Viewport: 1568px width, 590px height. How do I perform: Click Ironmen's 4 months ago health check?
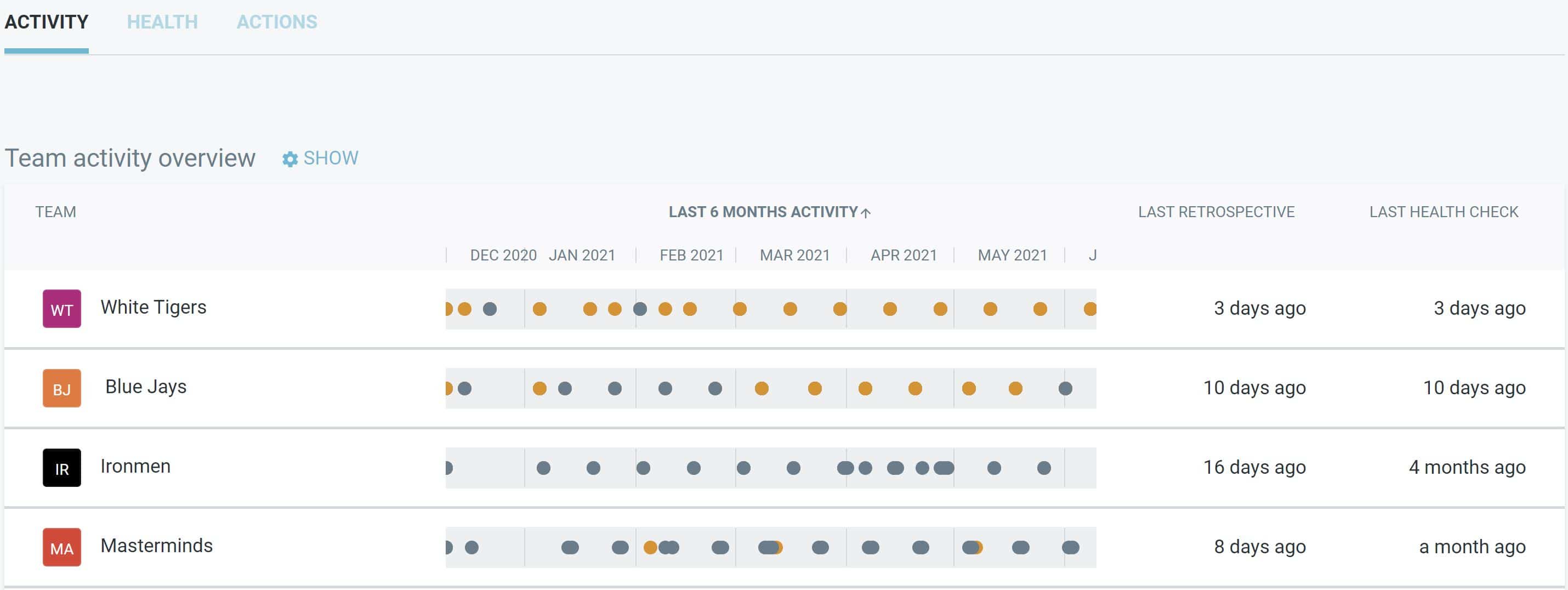click(x=1467, y=467)
